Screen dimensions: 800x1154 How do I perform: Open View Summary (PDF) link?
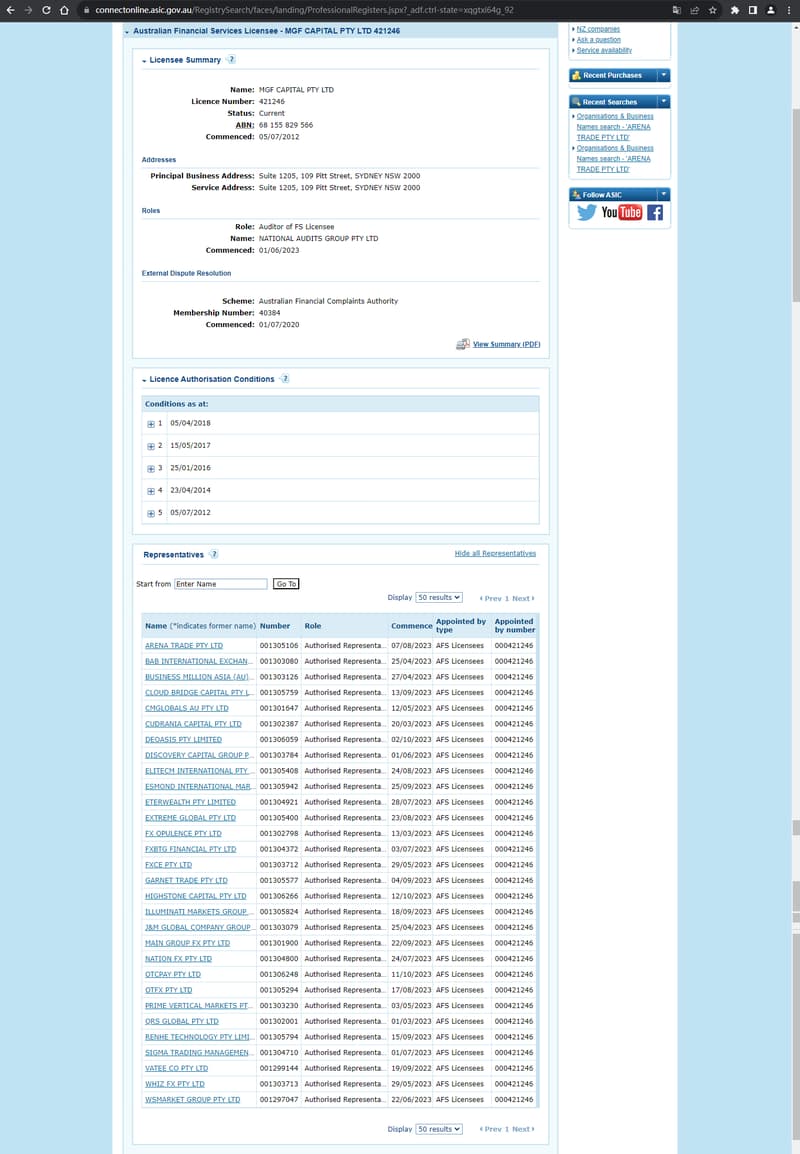(506, 344)
